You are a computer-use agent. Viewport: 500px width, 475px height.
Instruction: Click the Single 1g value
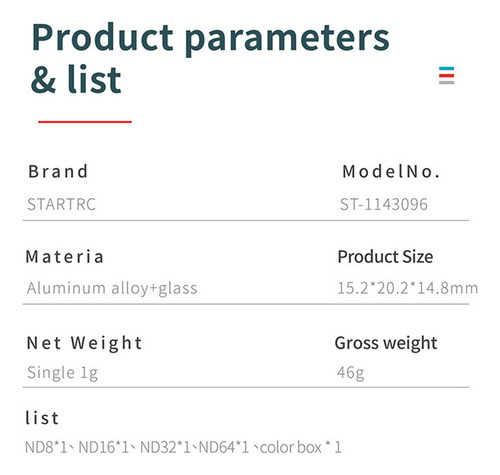pos(62,373)
